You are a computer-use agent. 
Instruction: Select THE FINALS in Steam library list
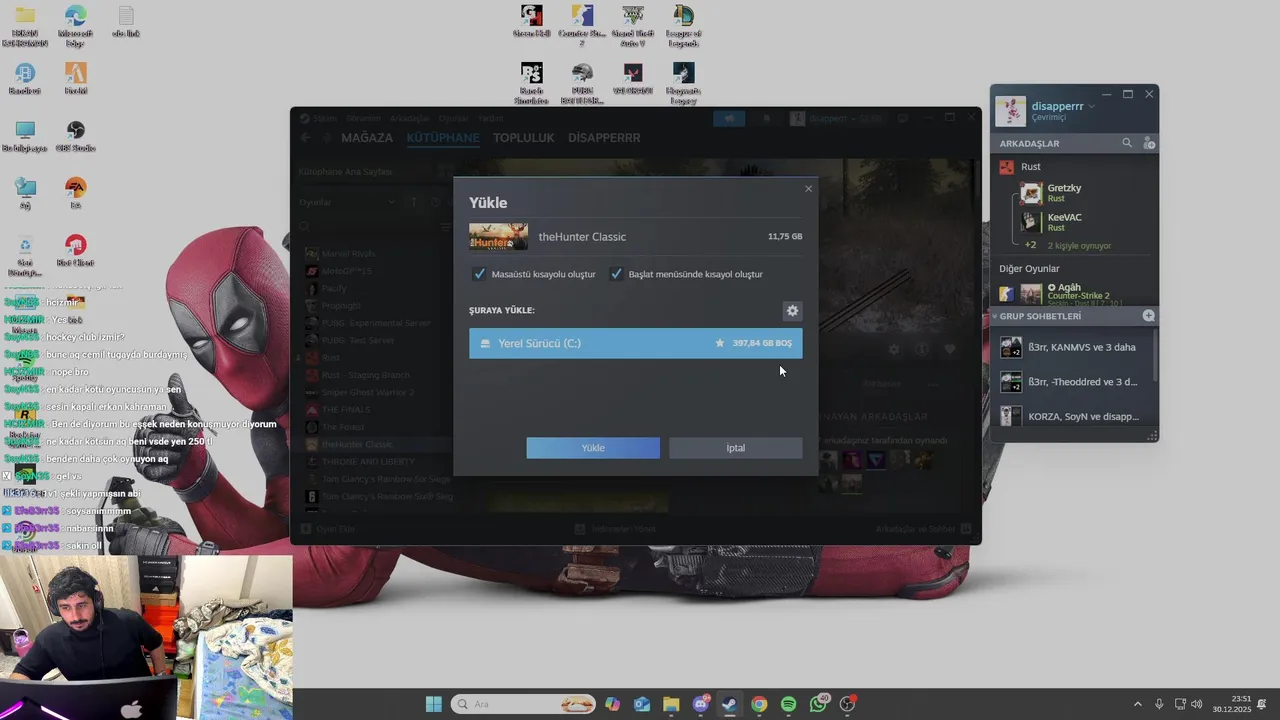345,409
